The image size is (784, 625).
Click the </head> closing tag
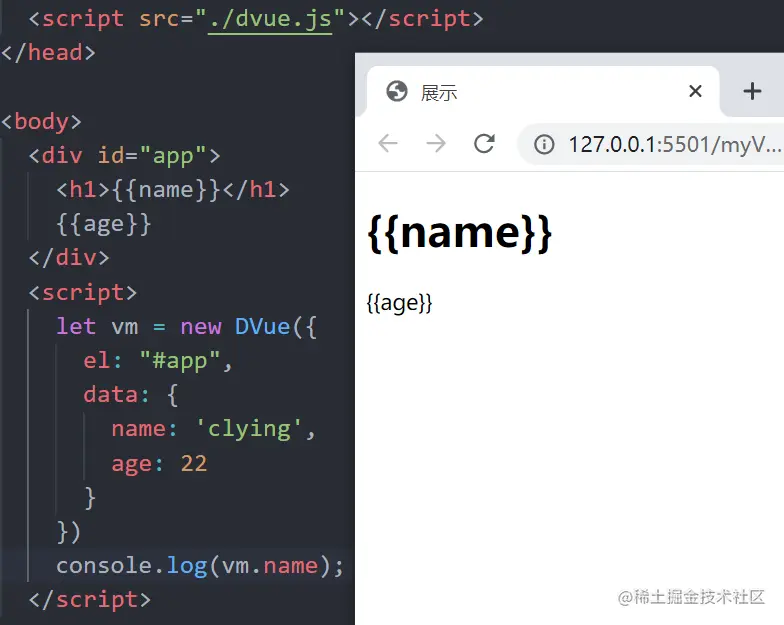48,53
